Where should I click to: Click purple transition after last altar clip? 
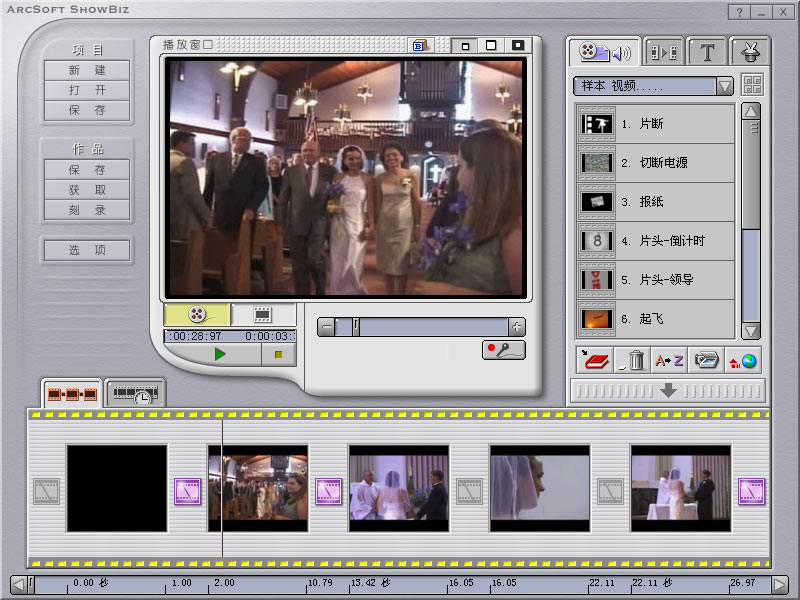click(752, 491)
